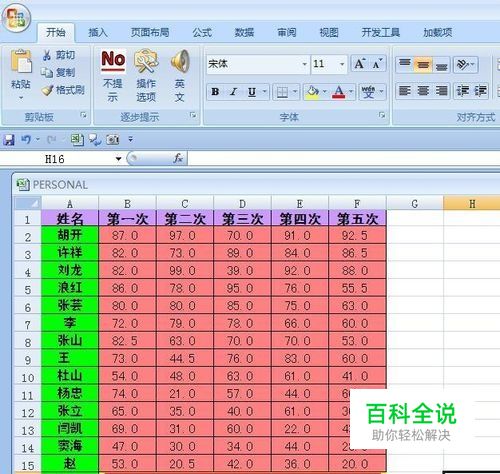The width and height of the screenshot is (500, 474).
Task: Open the insert function fx button
Action: 178,158
